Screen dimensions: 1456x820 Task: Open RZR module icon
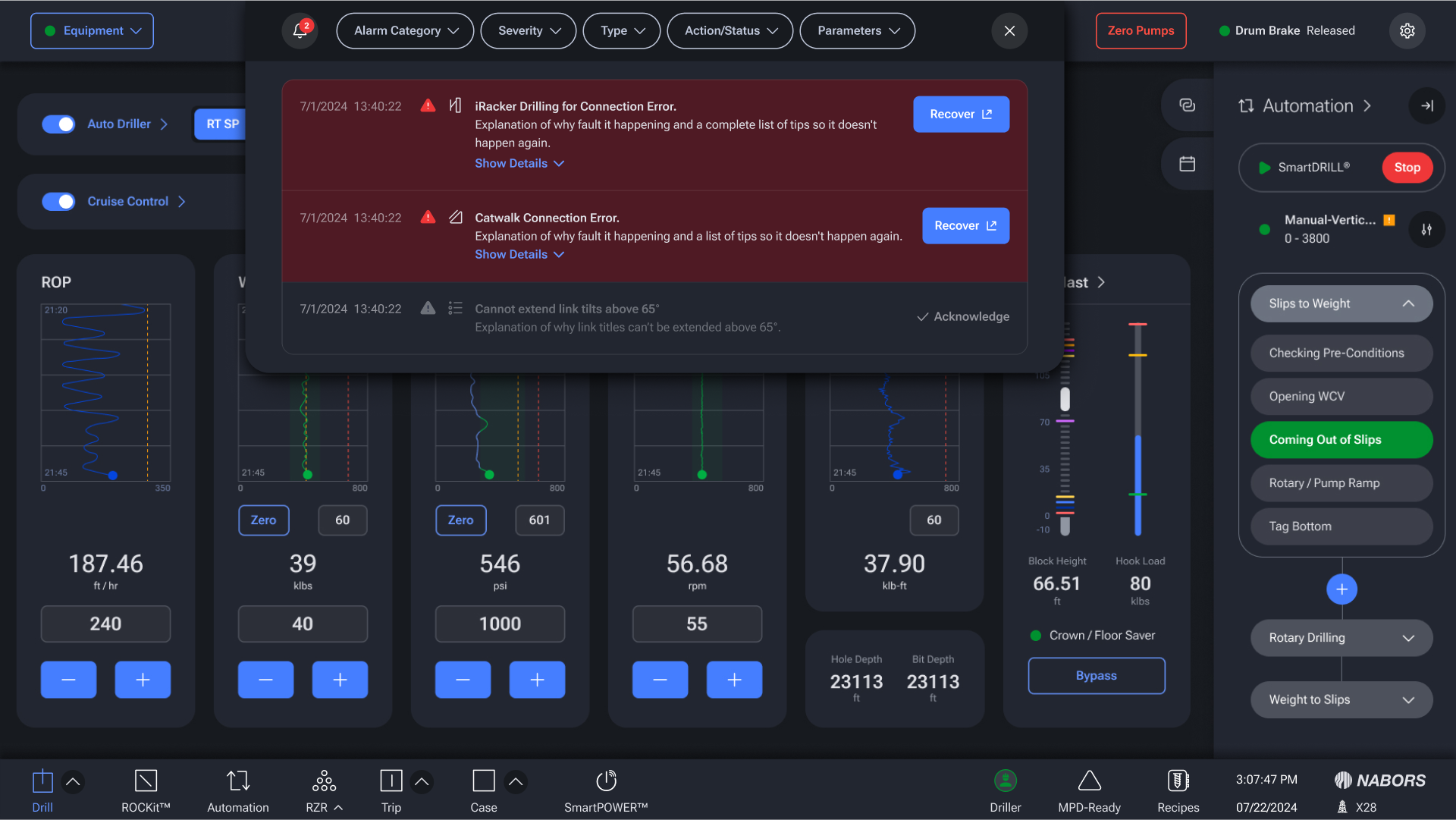pos(324,781)
